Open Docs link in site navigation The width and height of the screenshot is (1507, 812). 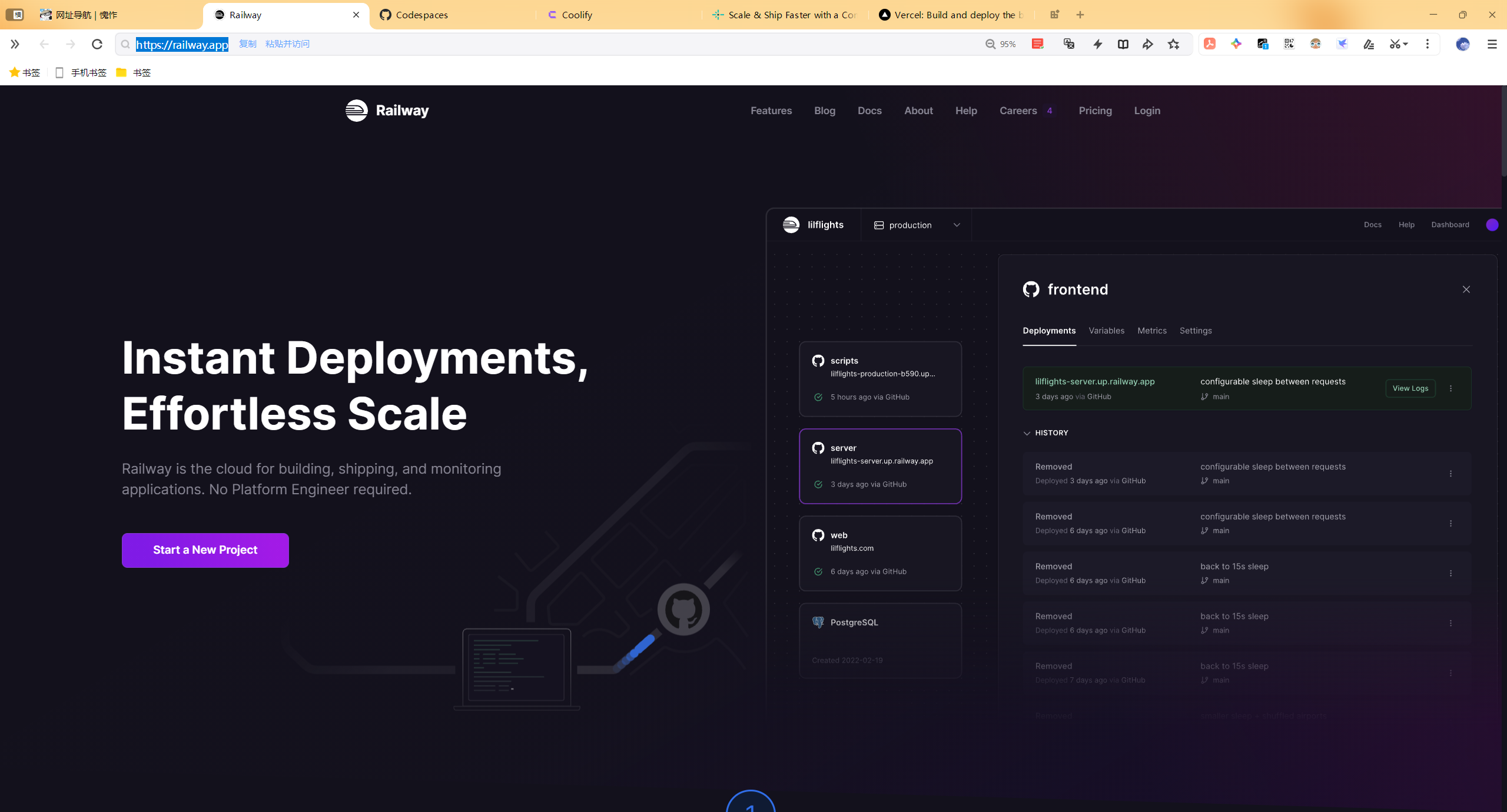coord(869,111)
